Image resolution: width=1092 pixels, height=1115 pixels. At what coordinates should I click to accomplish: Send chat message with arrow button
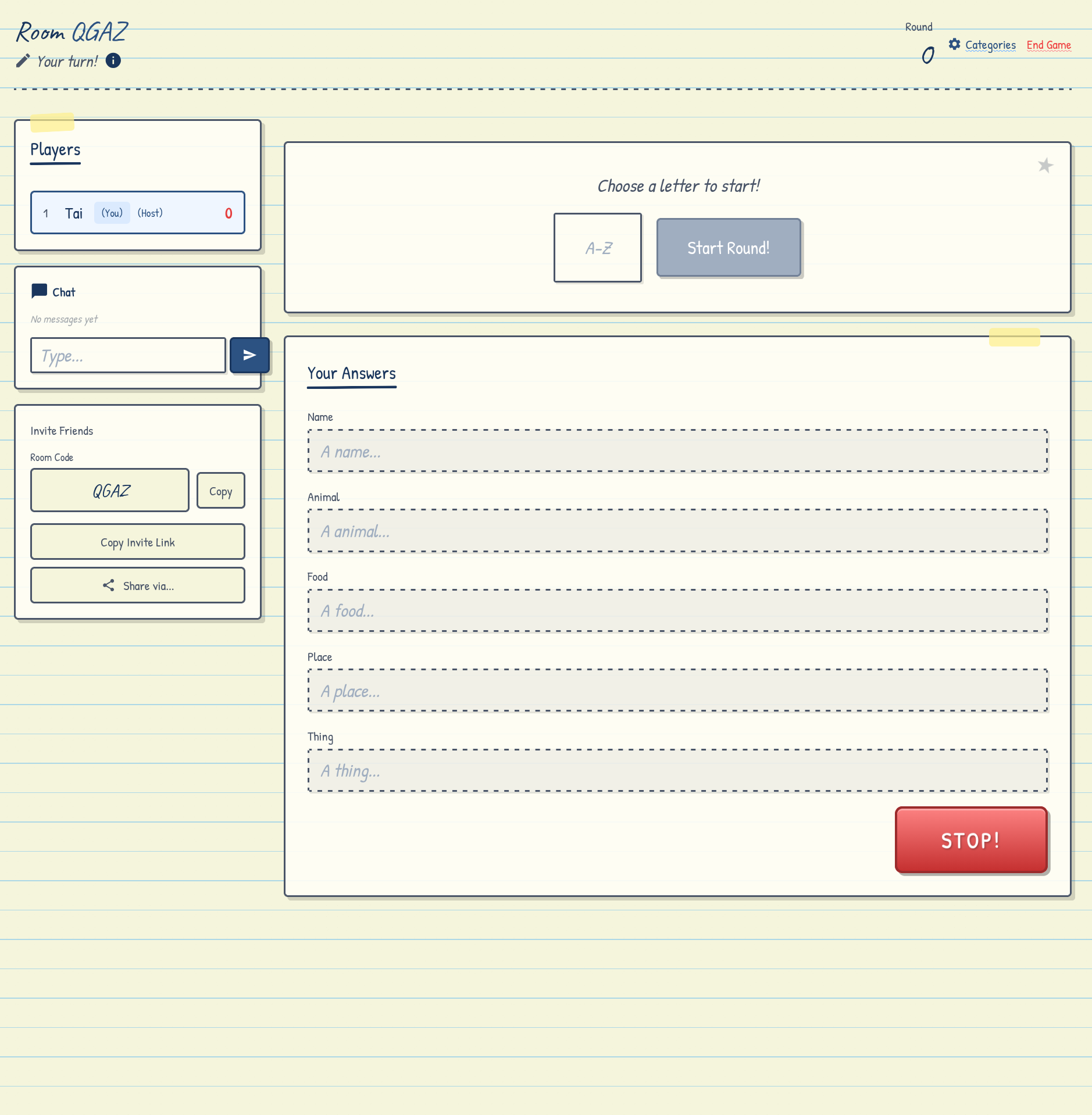[x=249, y=355]
